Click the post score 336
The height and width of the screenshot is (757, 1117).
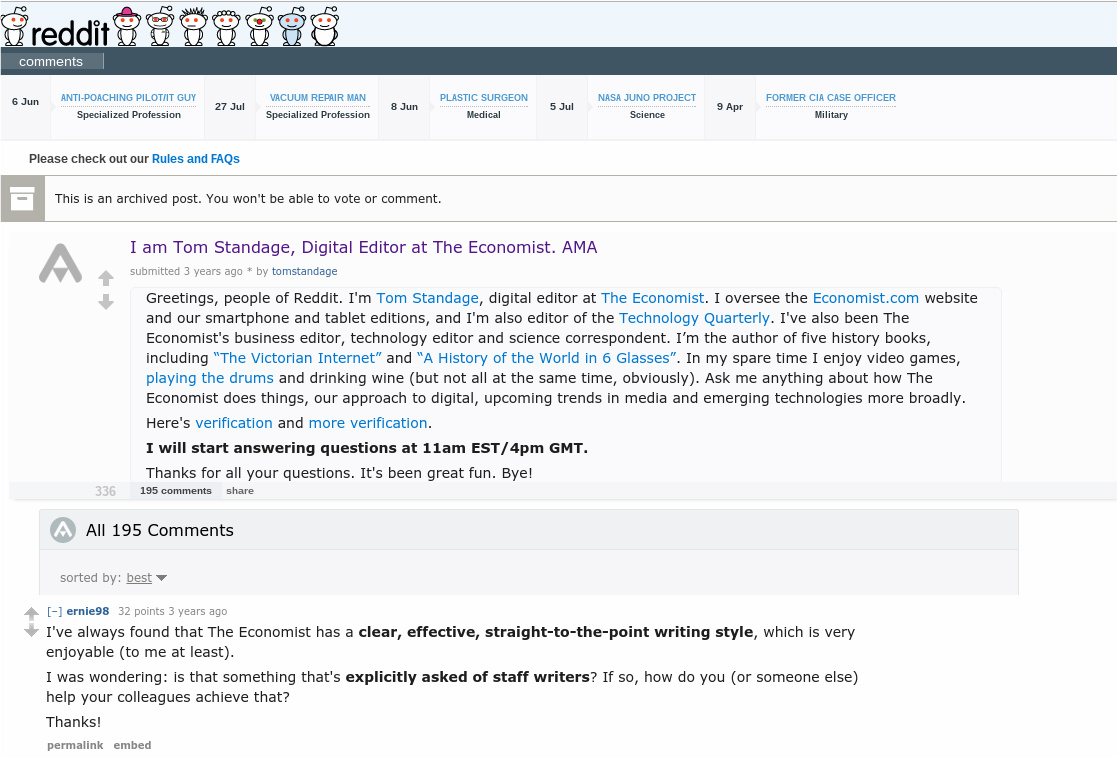tap(105, 491)
